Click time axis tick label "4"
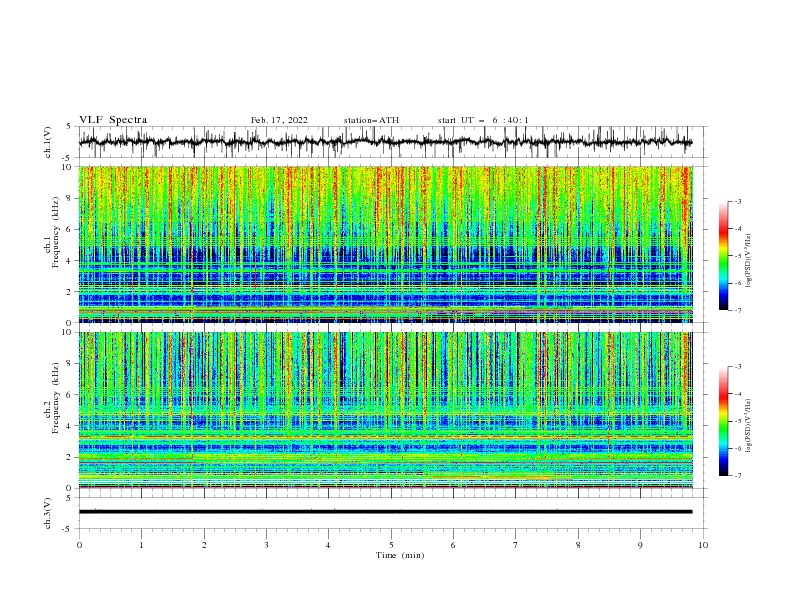This screenshot has height=612, width=792. pos(328,545)
